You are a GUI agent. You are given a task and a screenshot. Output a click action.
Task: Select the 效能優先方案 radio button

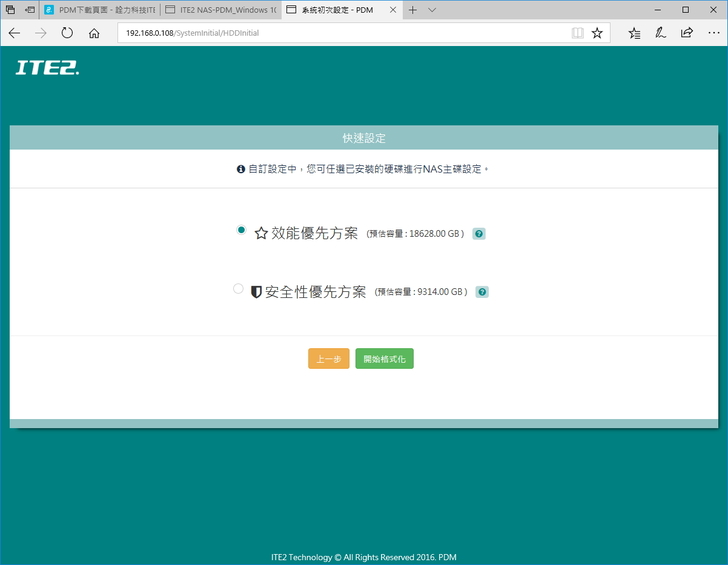(x=240, y=230)
